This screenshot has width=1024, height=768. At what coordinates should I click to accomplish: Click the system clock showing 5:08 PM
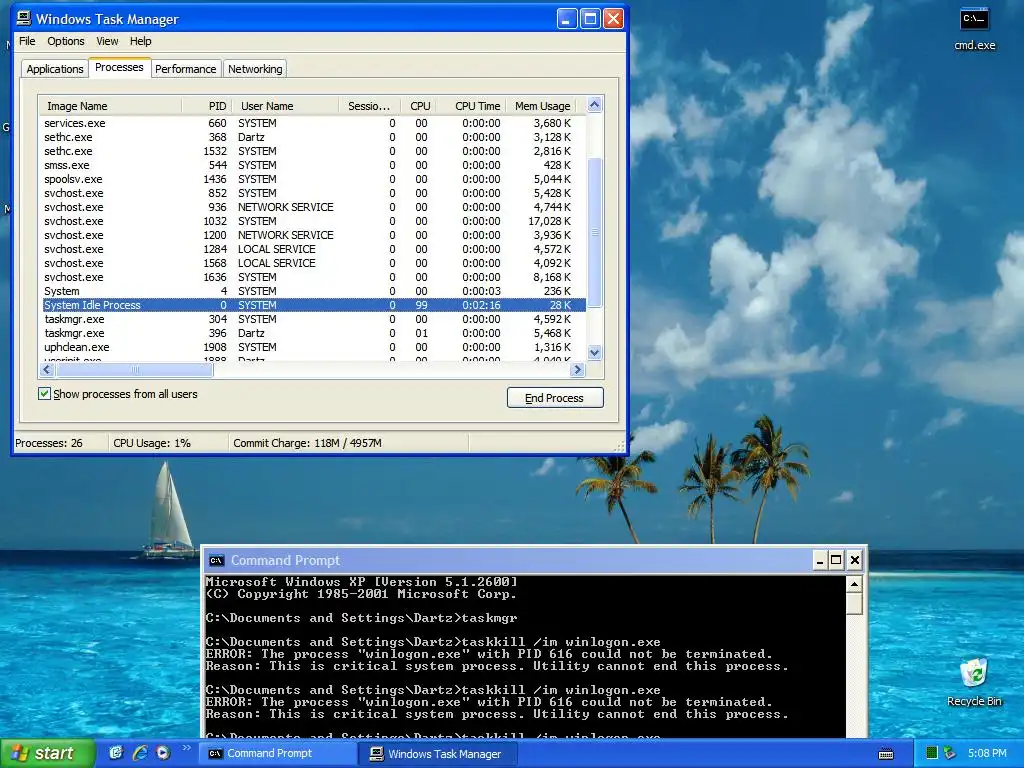coord(987,753)
